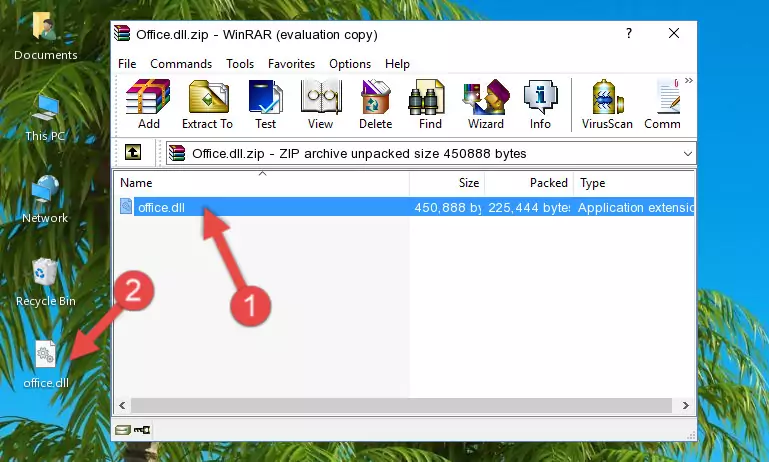Open the View file tool
The height and width of the screenshot is (462, 769).
[321, 104]
